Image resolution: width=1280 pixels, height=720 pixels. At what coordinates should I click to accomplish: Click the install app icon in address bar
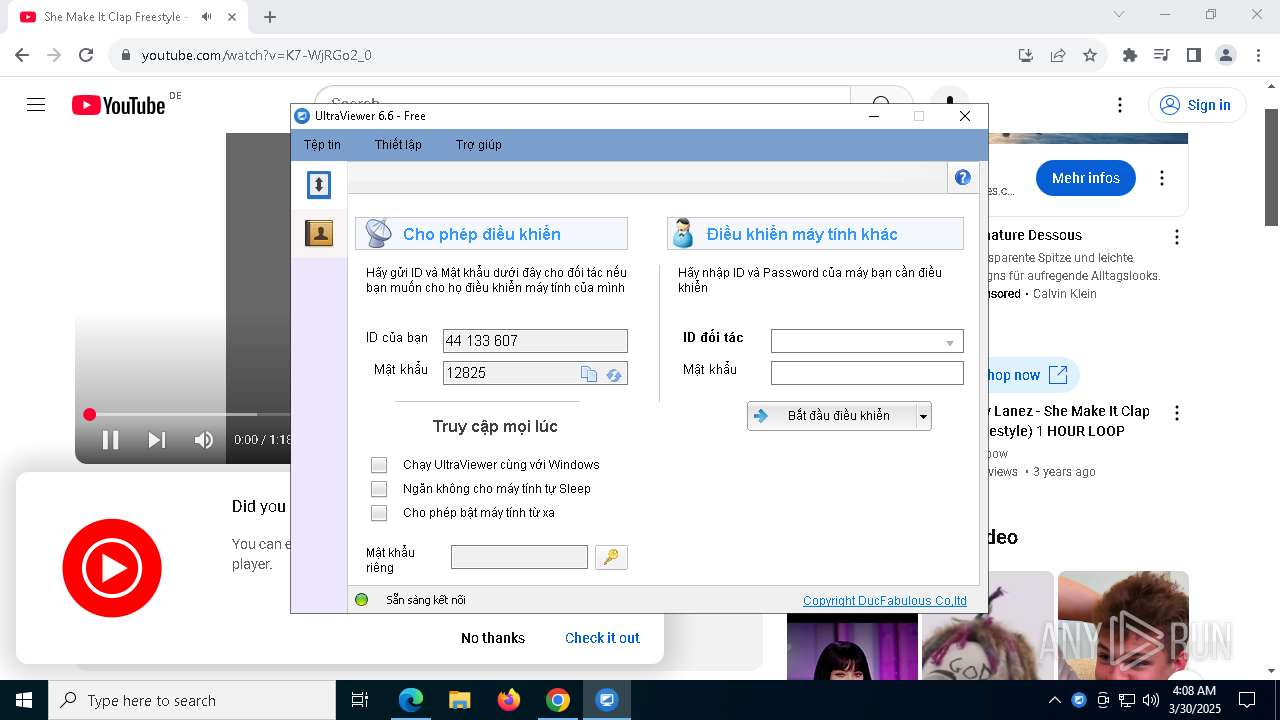(x=1026, y=55)
